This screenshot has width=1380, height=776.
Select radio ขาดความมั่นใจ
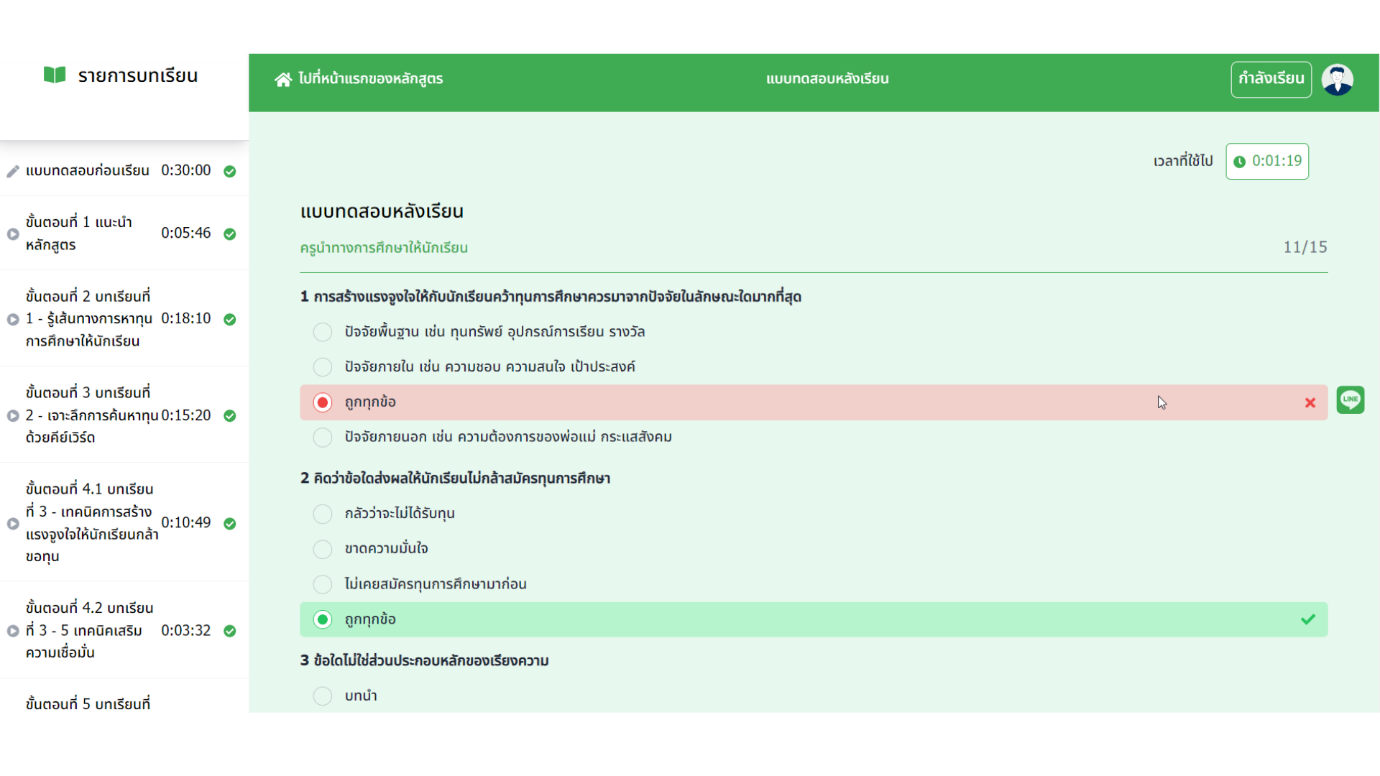[322, 549]
